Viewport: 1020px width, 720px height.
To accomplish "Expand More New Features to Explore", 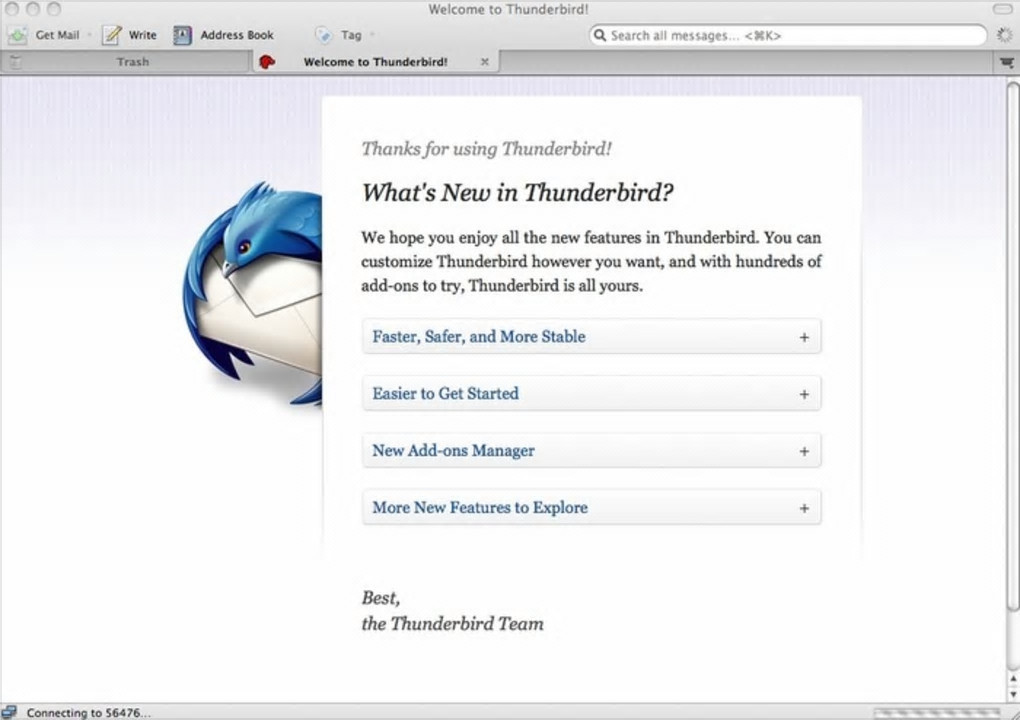I will pos(591,507).
